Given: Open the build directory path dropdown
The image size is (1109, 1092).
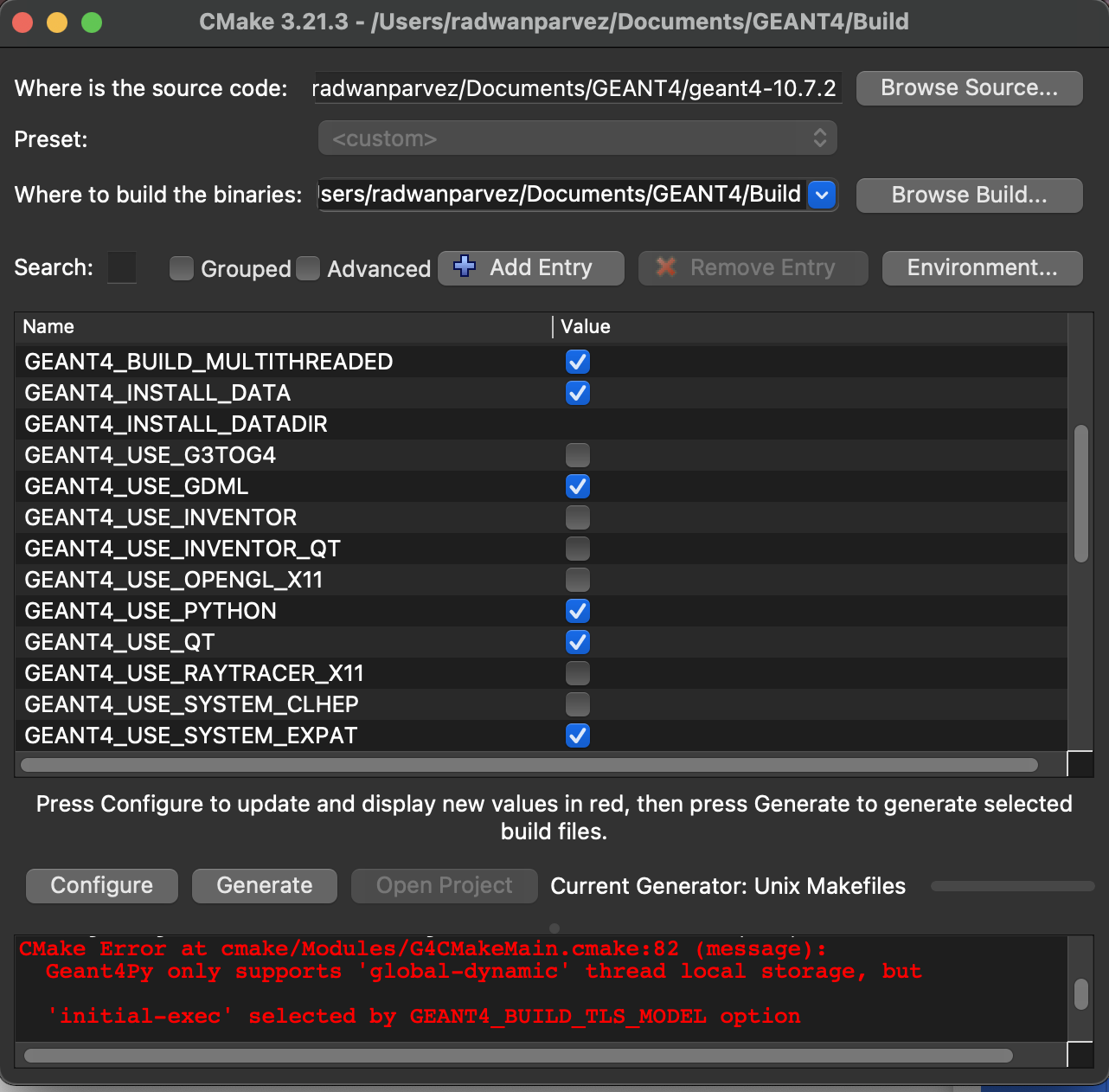Looking at the screenshot, I should point(822,196).
